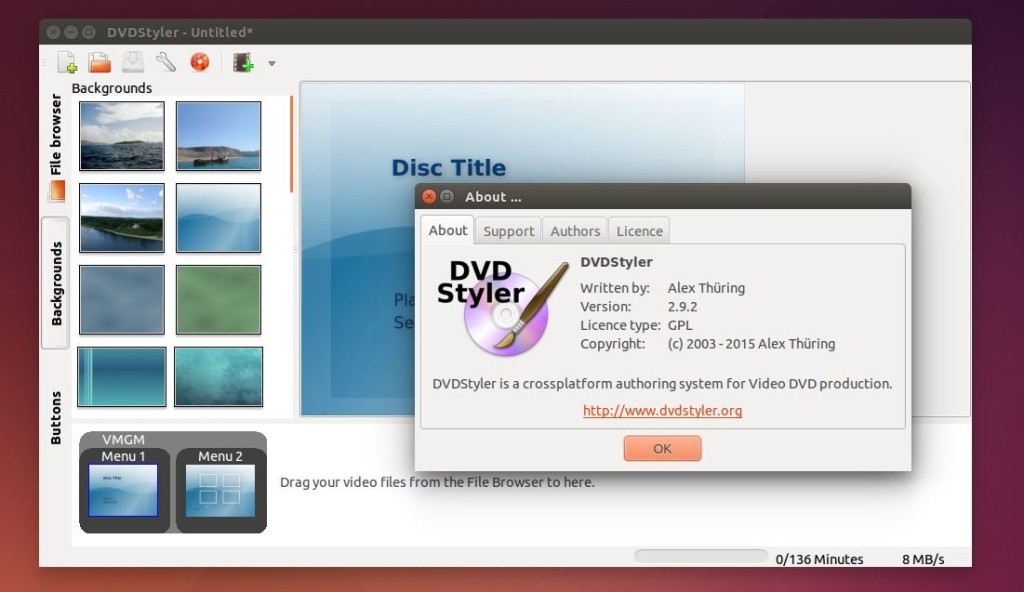The image size is (1024, 592).
Task: Select the Backgrounds side tab
Action: (56, 283)
